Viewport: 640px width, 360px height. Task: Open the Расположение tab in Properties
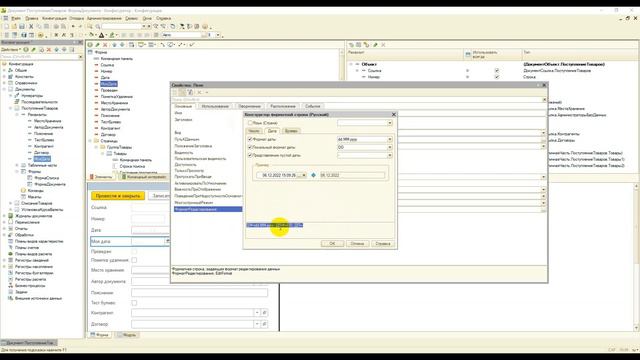[x=283, y=106]
